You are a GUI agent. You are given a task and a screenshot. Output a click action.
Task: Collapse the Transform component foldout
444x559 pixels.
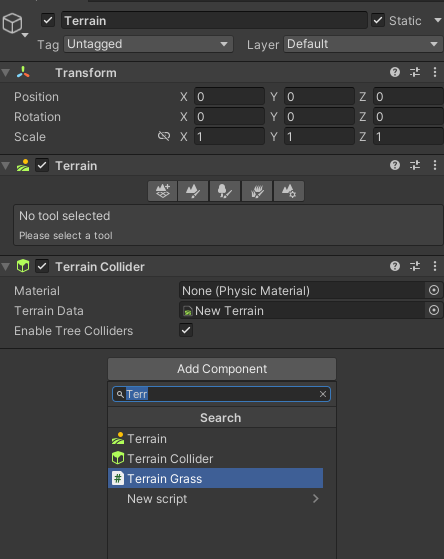pyautogui.click(x=6, y=73)
